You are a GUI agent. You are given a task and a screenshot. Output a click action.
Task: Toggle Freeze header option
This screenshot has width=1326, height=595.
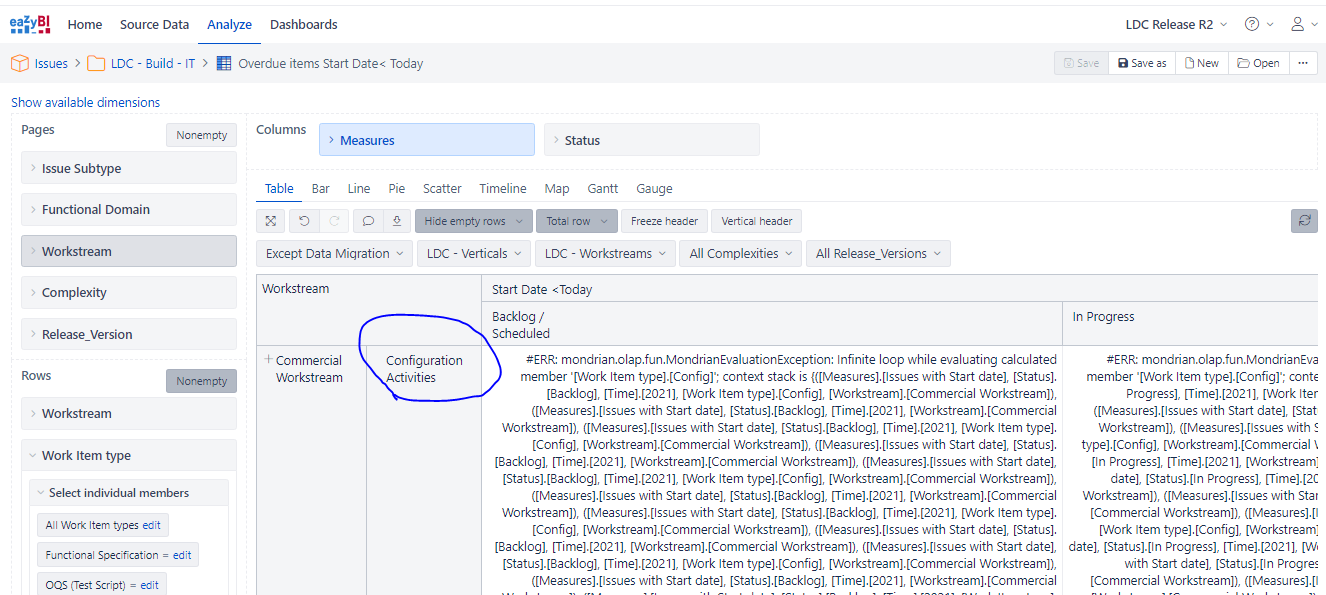pyautogui.click(x=664, y=221)
